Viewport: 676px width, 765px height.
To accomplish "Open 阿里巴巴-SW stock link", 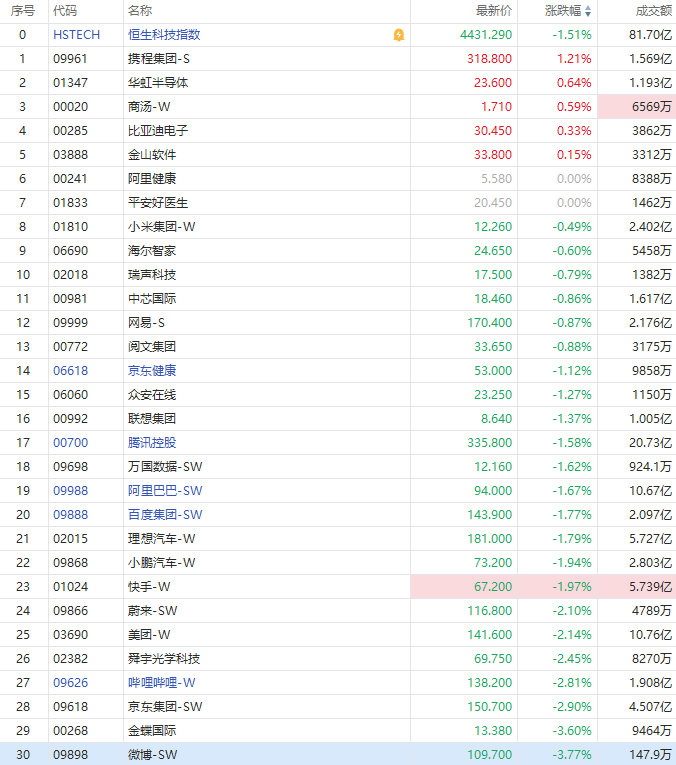I will click(x=165, y=491).
